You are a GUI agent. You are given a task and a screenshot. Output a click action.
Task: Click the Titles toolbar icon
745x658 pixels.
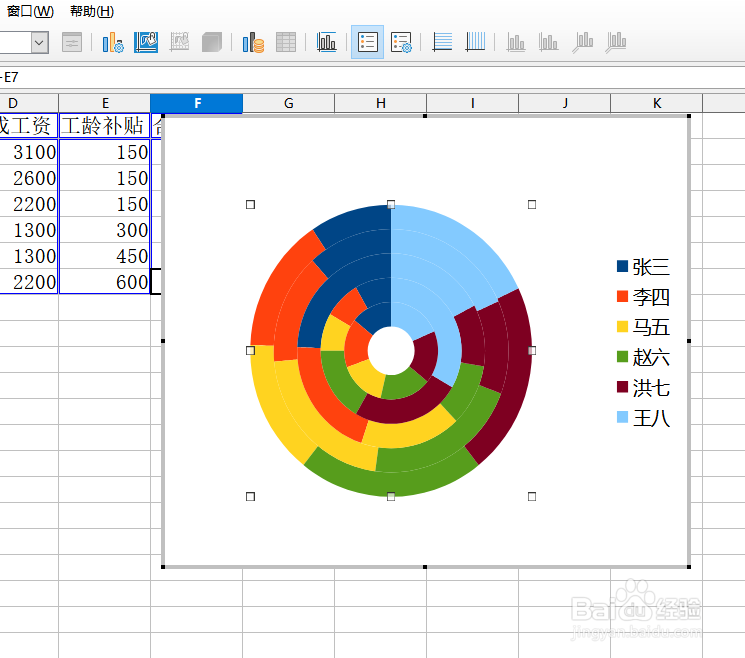[326, 43]
